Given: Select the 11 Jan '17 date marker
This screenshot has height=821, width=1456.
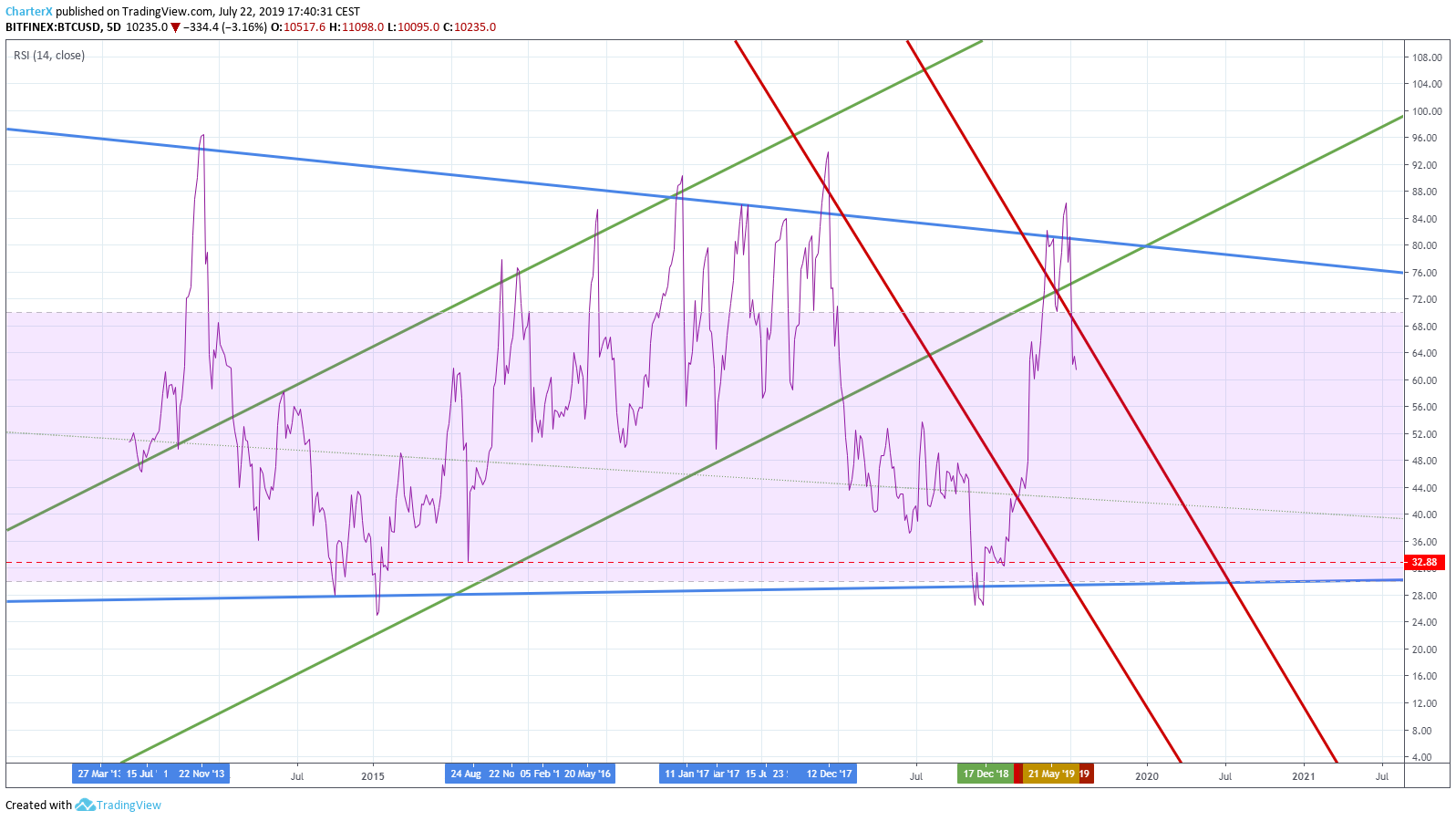Looking at the screenshot, I should tap(687, 774).
